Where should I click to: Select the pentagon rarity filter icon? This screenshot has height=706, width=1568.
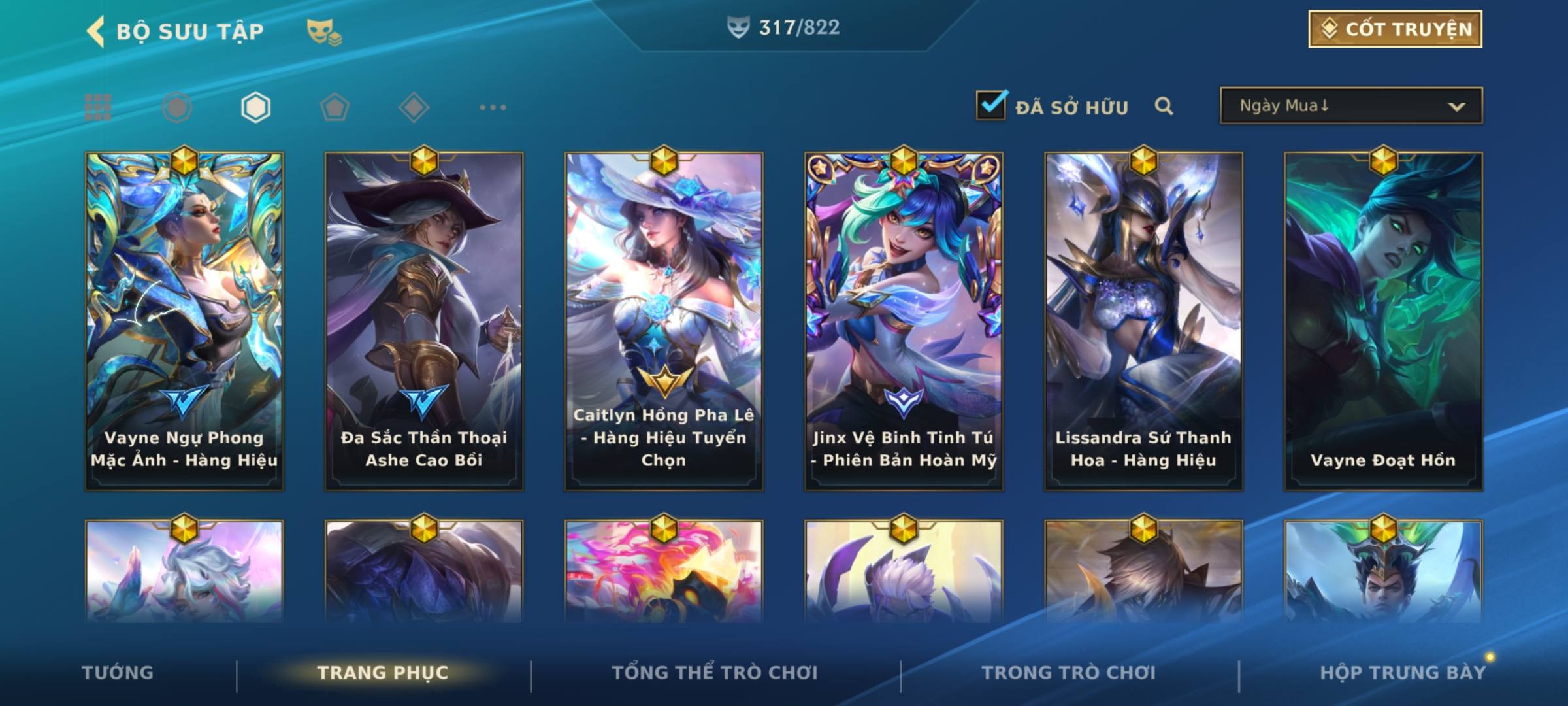click(x=335, y=107)
